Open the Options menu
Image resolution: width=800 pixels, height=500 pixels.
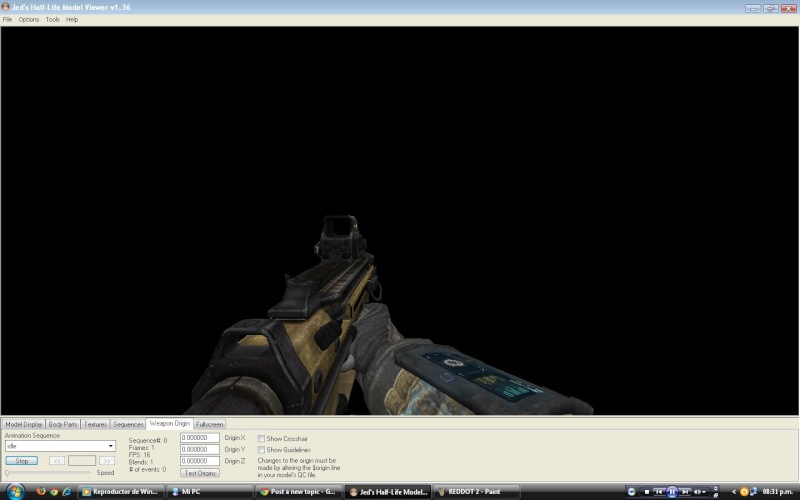29,19
